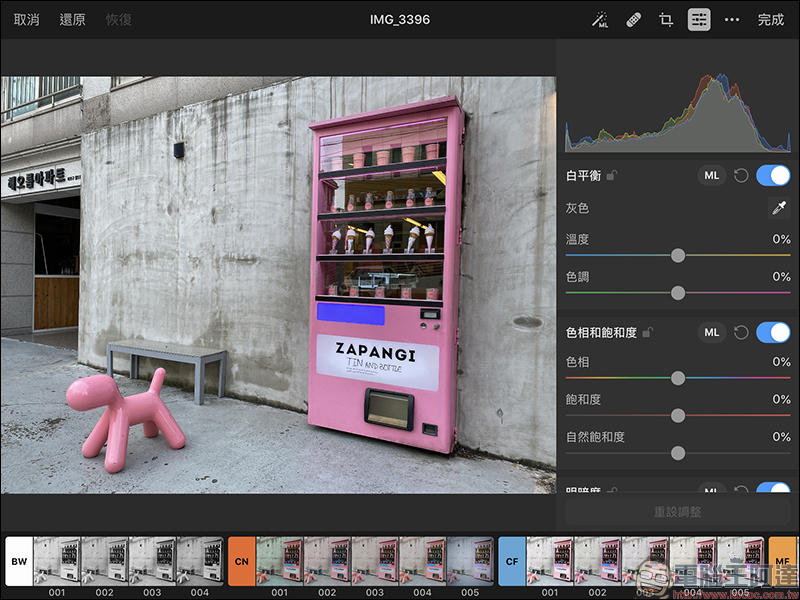Apply ML to hue and saturation section
Viewport: 800px width, 600px height.
(712, 332)
